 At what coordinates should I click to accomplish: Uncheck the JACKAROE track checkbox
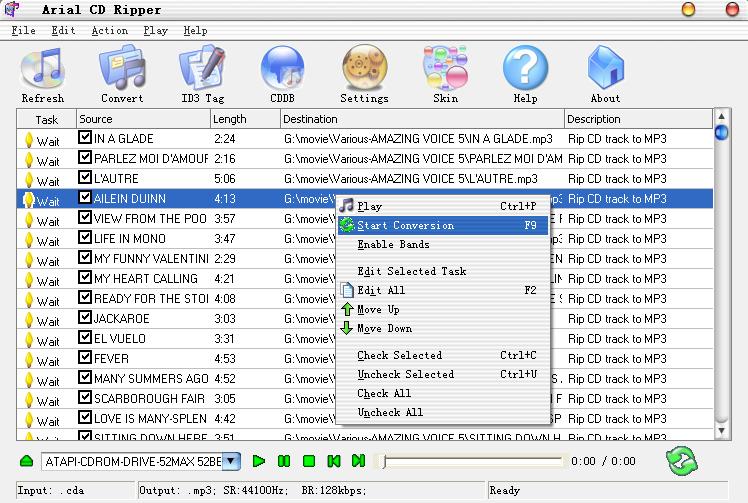click(x=85, y=318)
